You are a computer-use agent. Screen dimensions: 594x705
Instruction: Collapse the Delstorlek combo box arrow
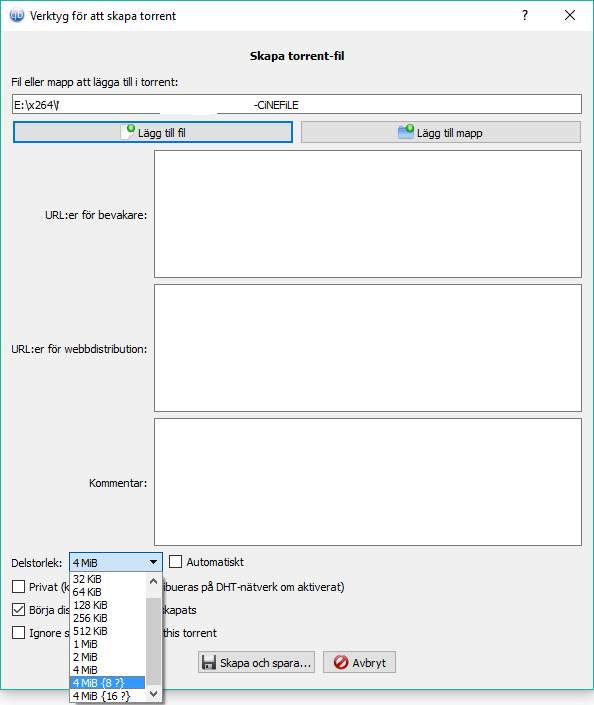(x=153, y=562)
